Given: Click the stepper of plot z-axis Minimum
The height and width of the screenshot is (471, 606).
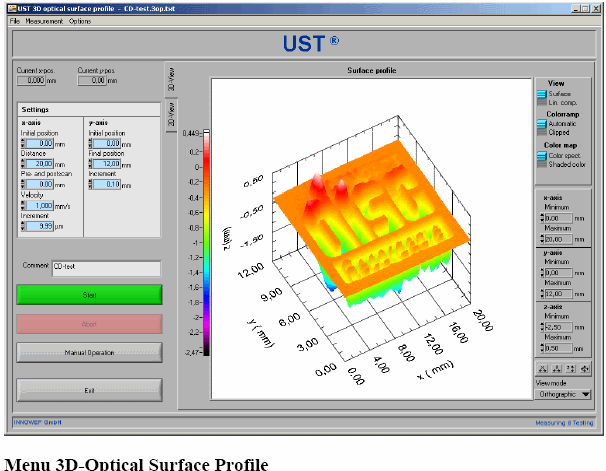Looking at the screenshot, I should [x=542, y=327].
